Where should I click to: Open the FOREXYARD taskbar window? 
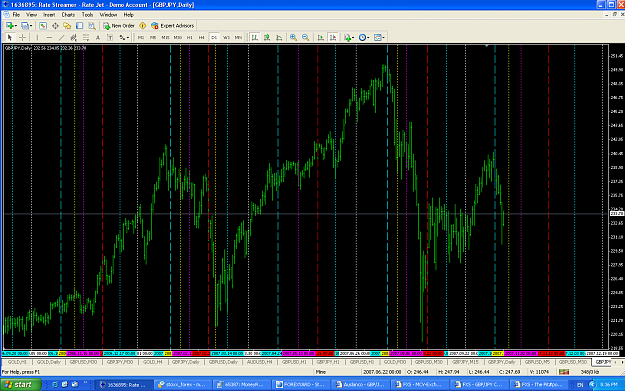point(301,385)
